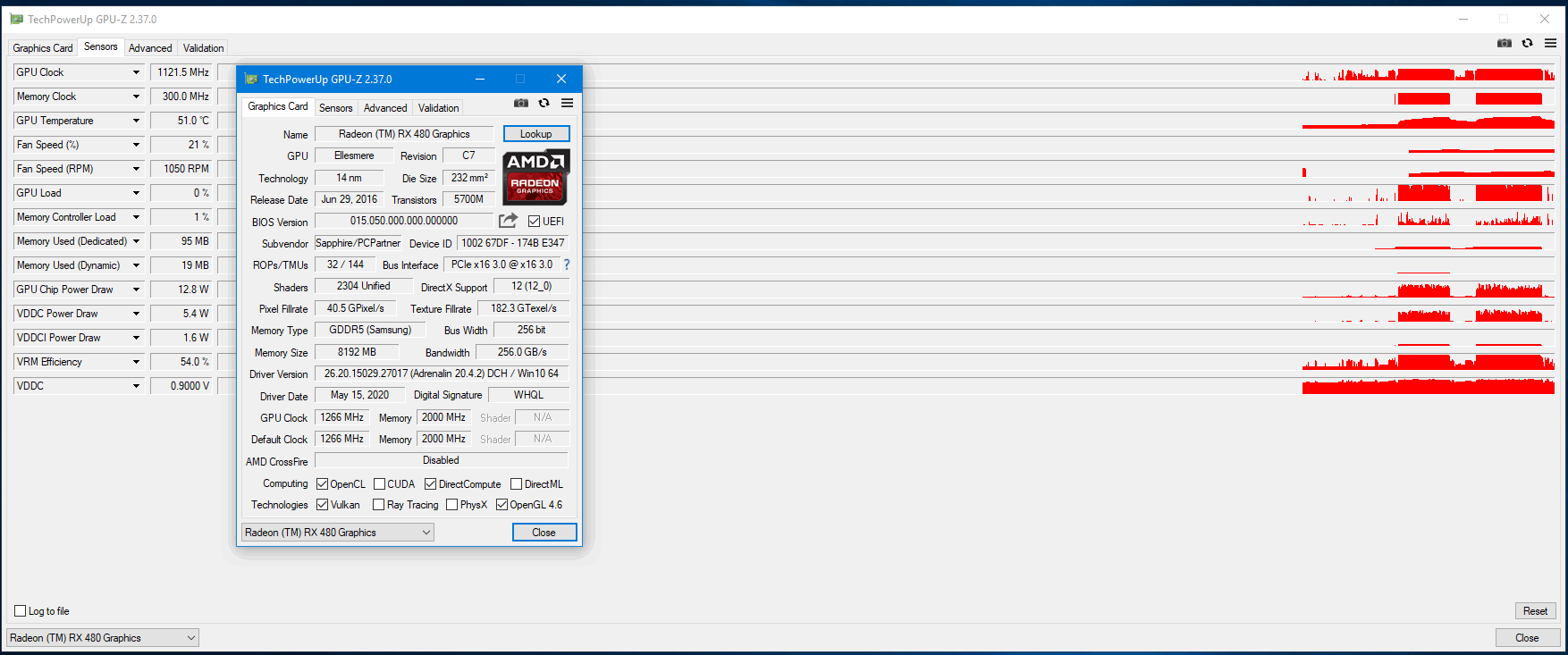Click GPU-Z app icon in the front window title bar

pos(251,79)
